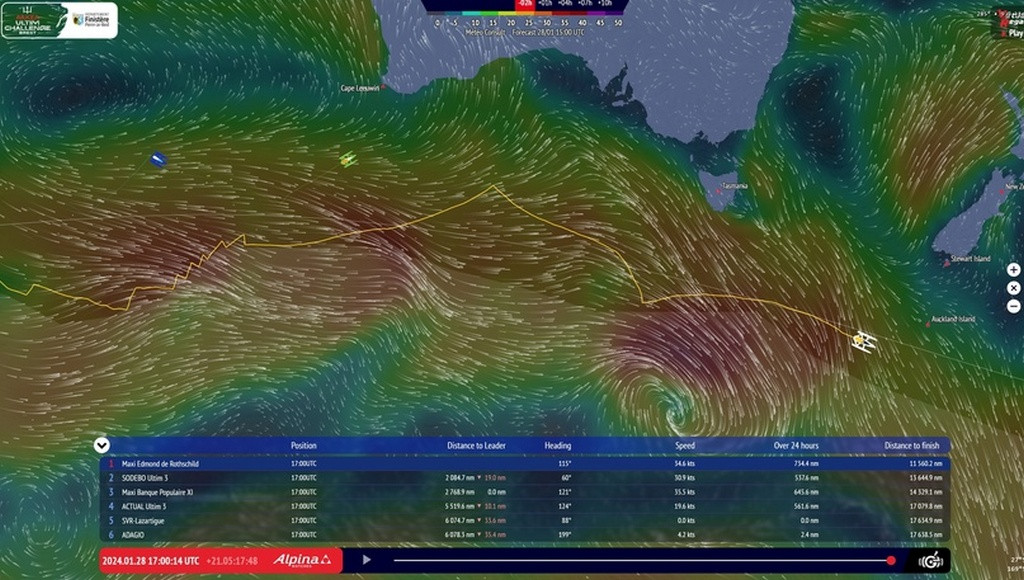
Task: Play the race timeline animation
Action: tap(366, 560)
